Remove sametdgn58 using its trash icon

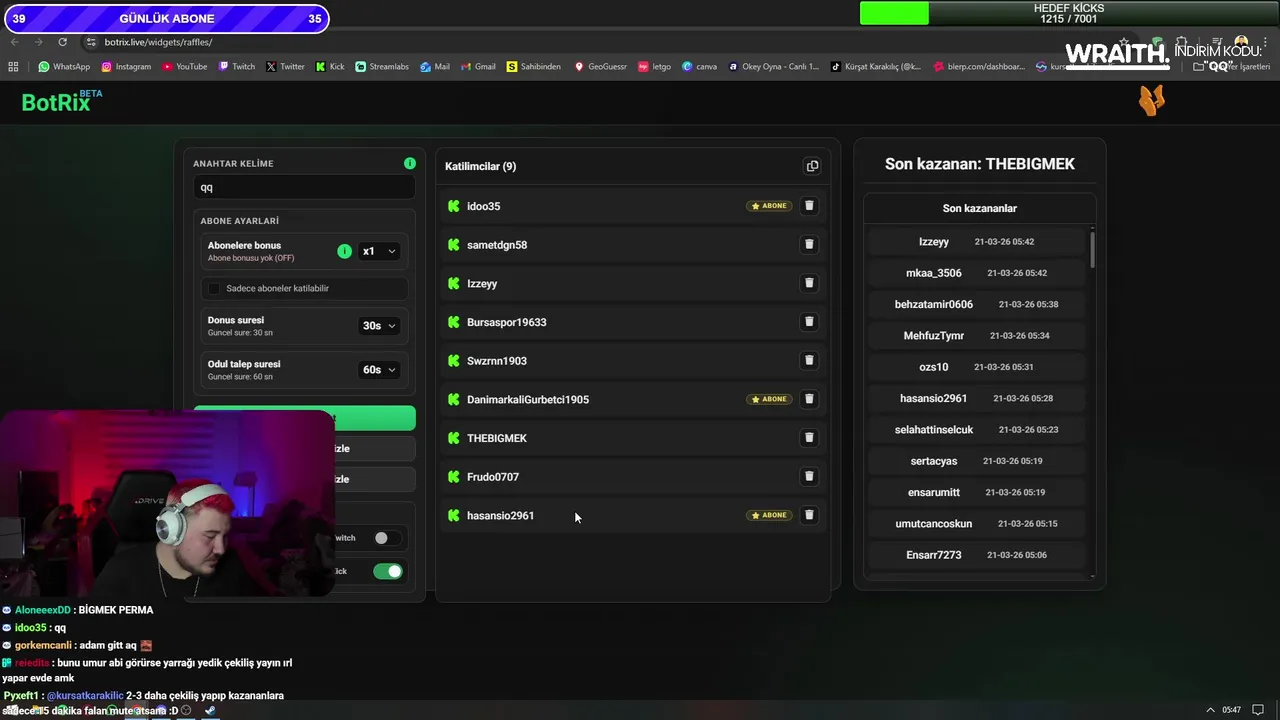(x=809, y=244)
